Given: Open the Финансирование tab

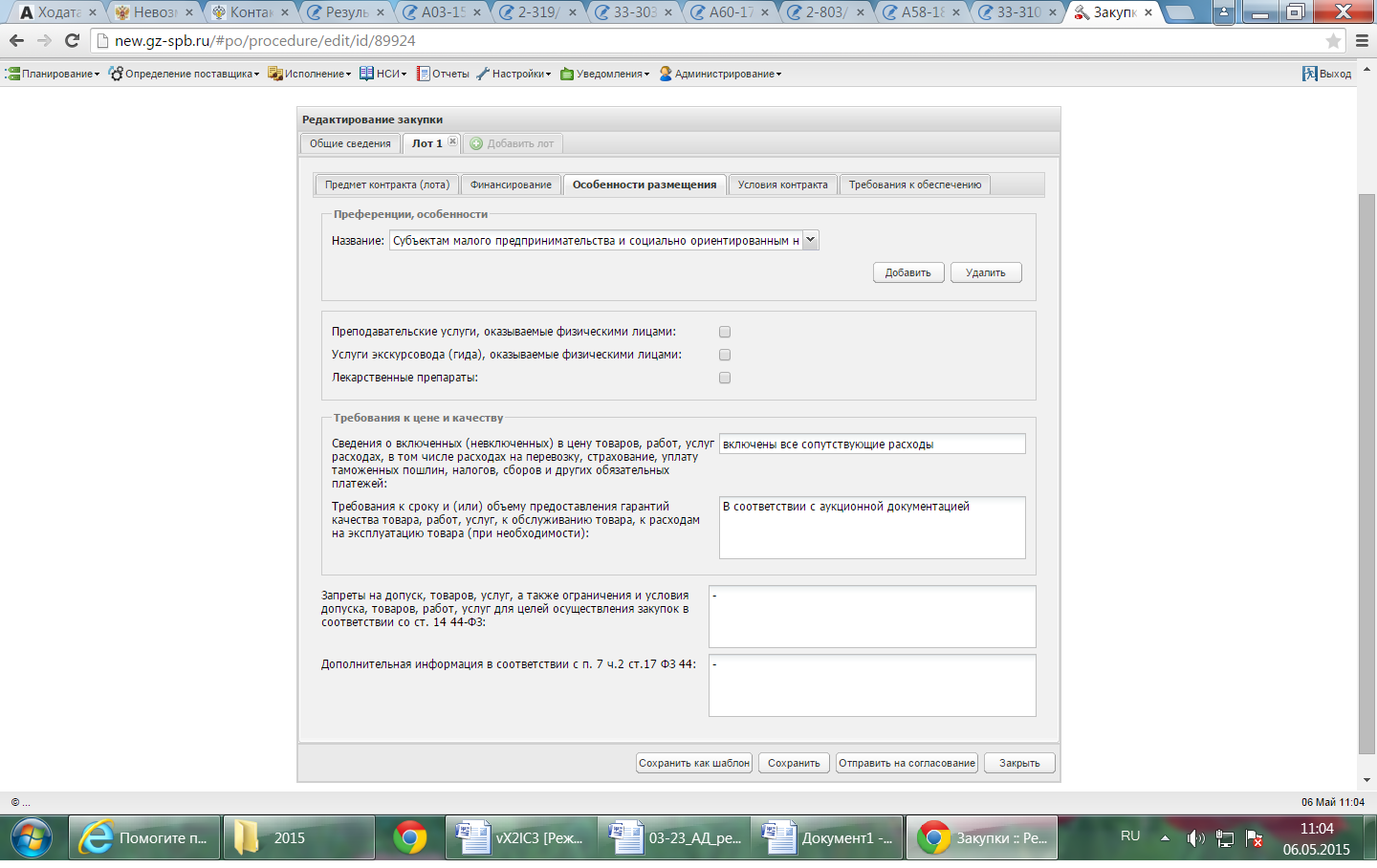Looking at the screenshot, I should (511, 184).
